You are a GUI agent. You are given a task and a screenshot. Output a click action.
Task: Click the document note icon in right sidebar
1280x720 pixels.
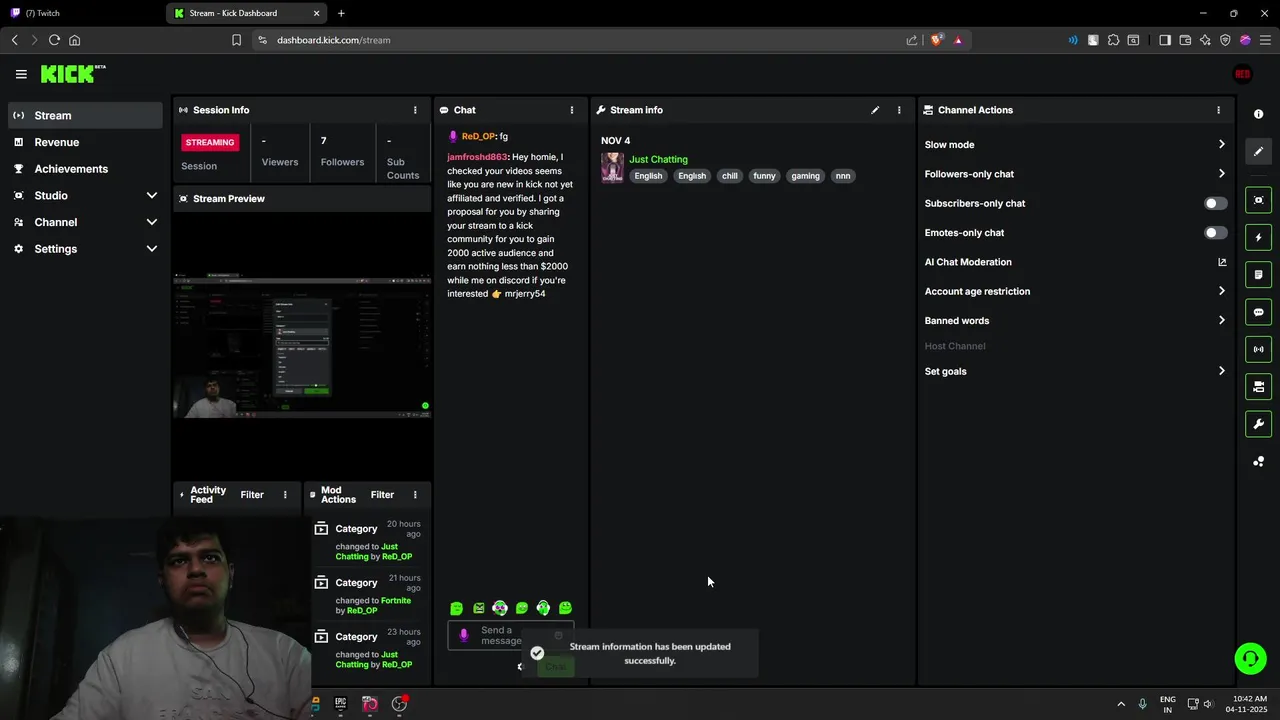pos(1258,274)
